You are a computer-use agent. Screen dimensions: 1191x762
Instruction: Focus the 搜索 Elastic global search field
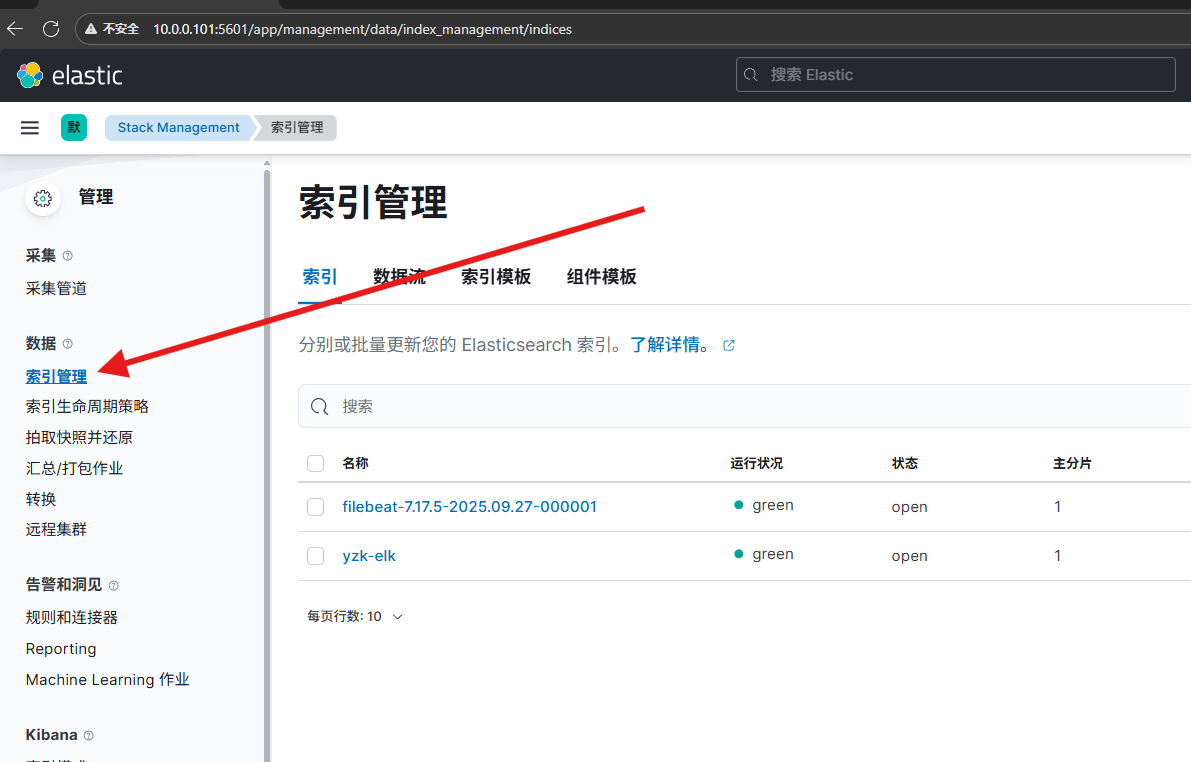click(x=956, y=74)
